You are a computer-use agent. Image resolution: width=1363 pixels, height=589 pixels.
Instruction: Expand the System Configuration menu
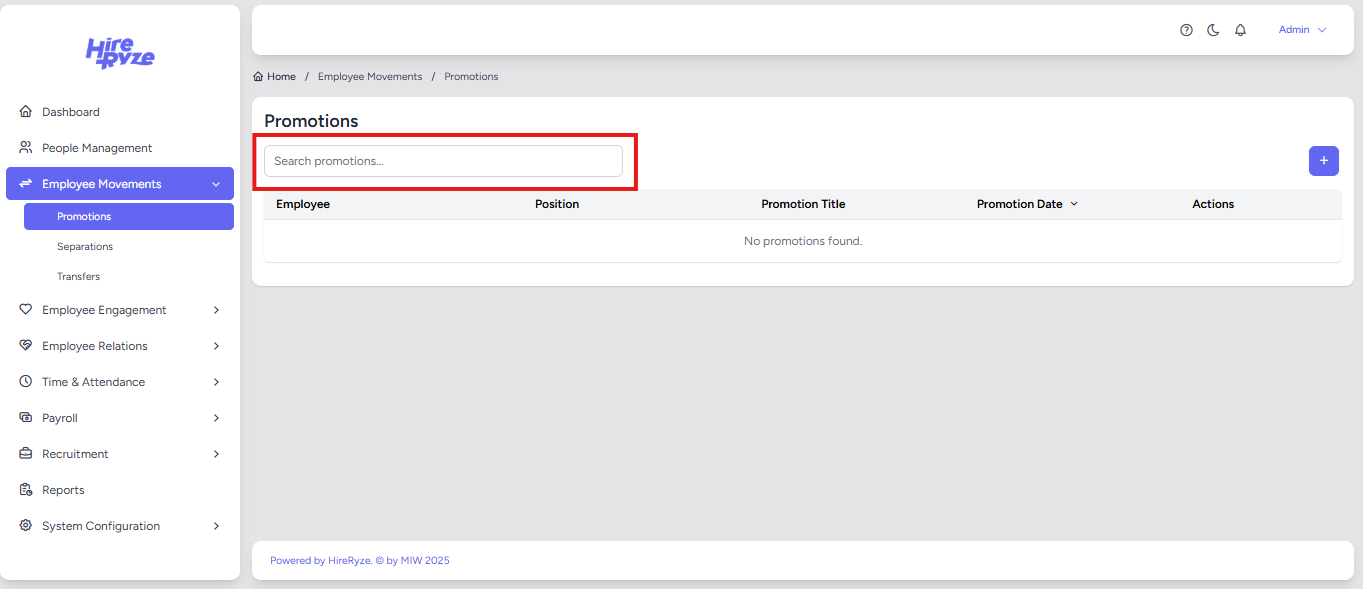pyautogui.click(x=216, y=526)
